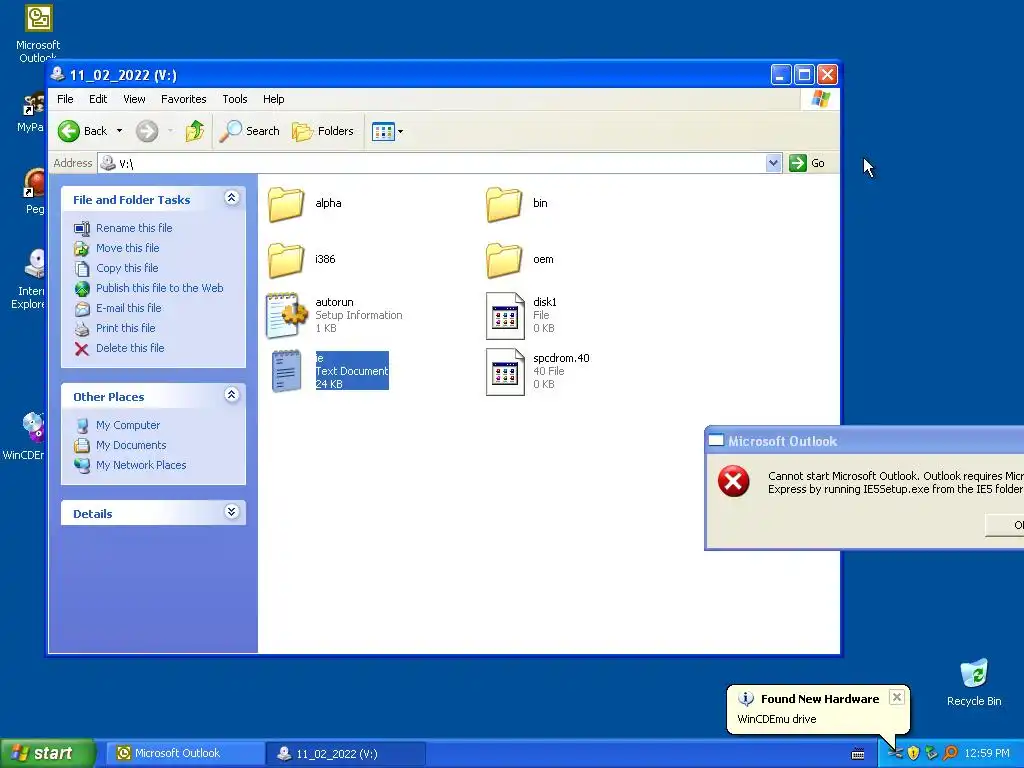1024x768 pixels.
Task: Click the Explorer window title bar icon
Action: 57,74
